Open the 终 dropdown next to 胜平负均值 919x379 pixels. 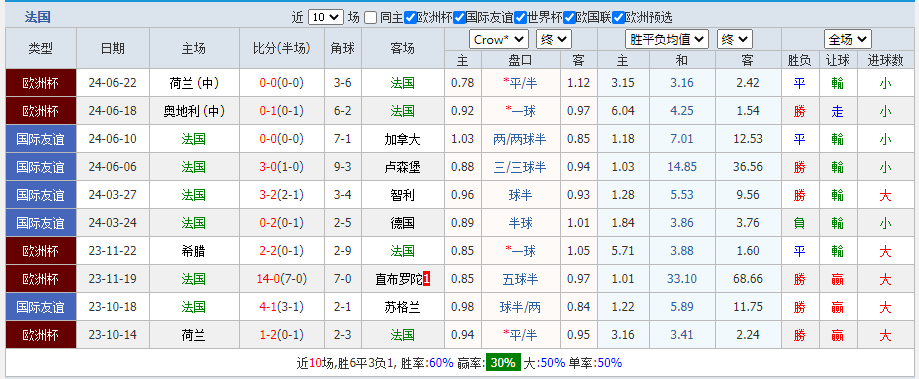[x=735, y=40]
